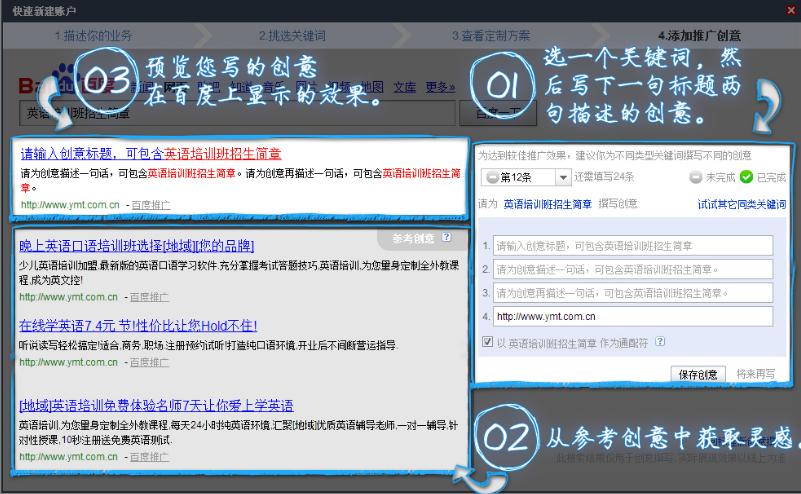
Task: Click the 保存创意 button
Action: 698,374
